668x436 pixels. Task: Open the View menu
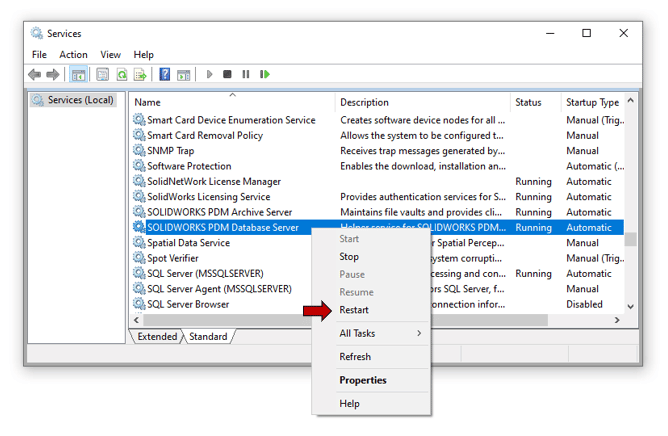110,55
